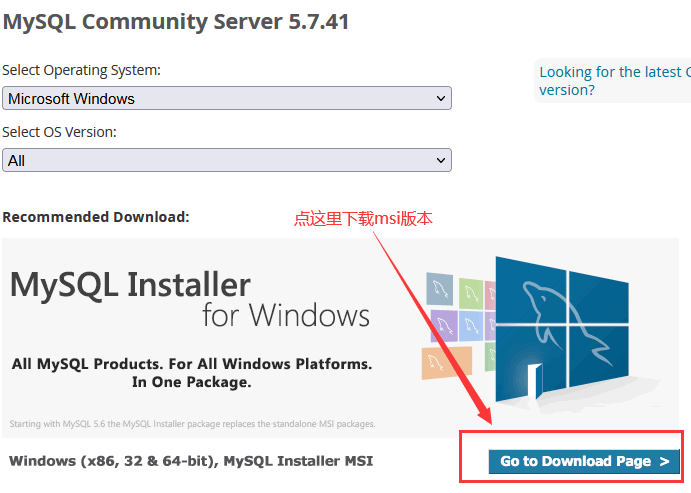This screenshot has height=493, width=691.
Task: Click the 'Select OS Version:' label
Action: pos(59,132)
